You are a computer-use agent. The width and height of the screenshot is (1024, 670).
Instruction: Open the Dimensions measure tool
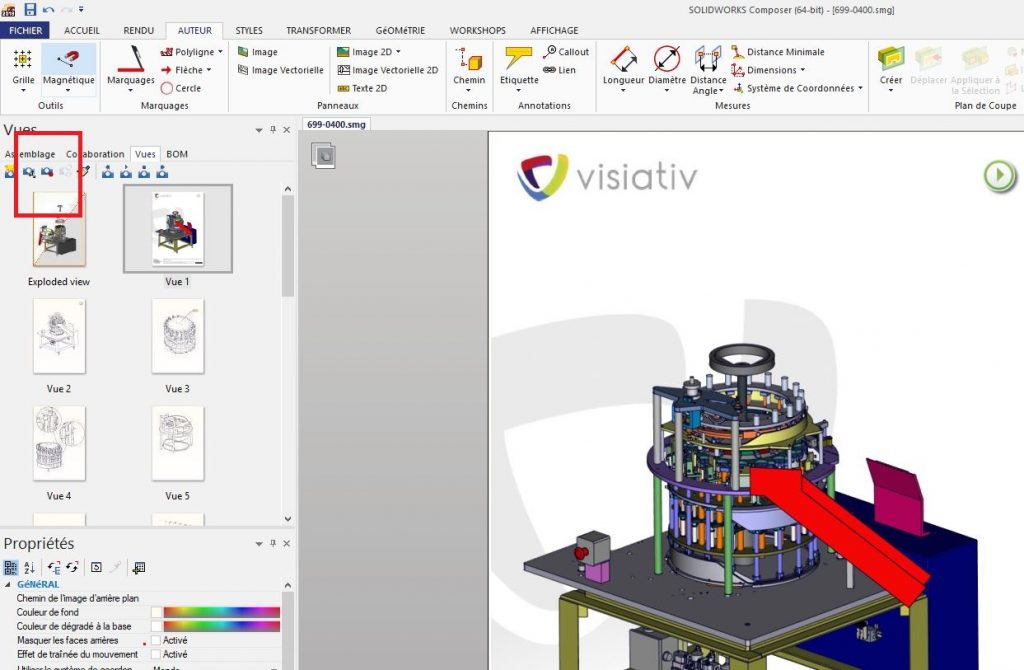[763, 70]
